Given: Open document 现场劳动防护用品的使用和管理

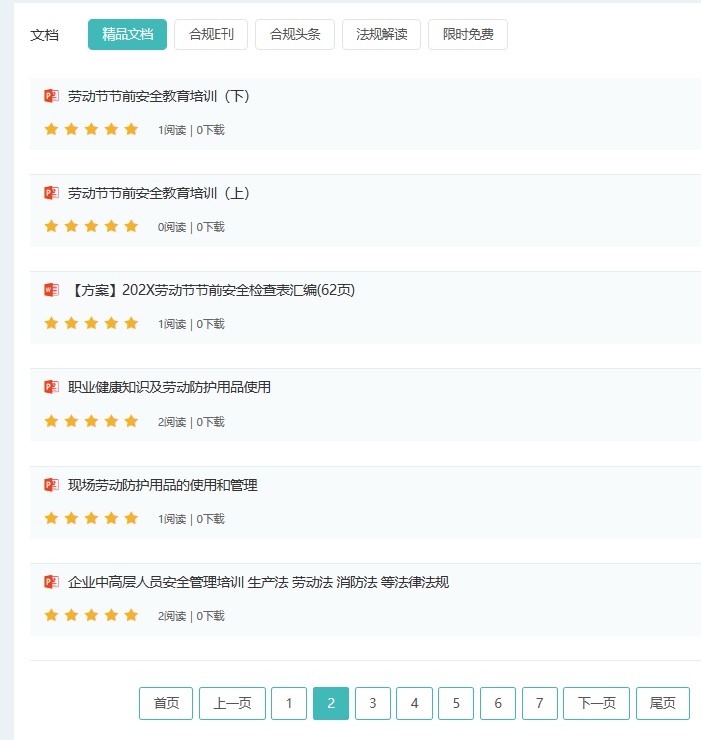Looking at the screenshot, I should pyautogui.click(x=163, y=485).
